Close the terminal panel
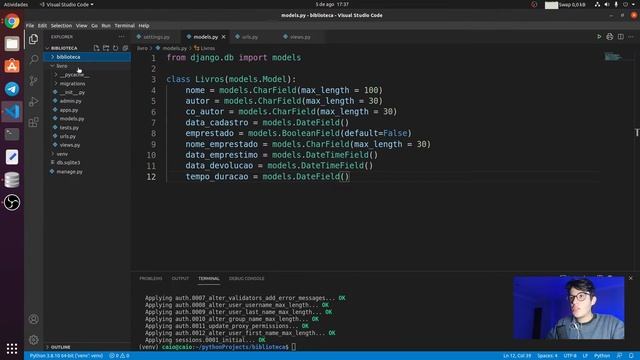 (631, 278)
